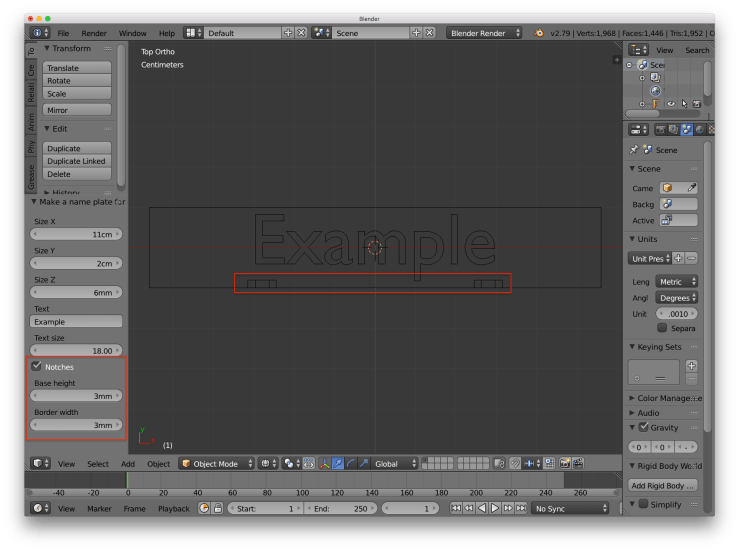Open the timeline Playback menu
739x551 pixels.
[173, 508]
